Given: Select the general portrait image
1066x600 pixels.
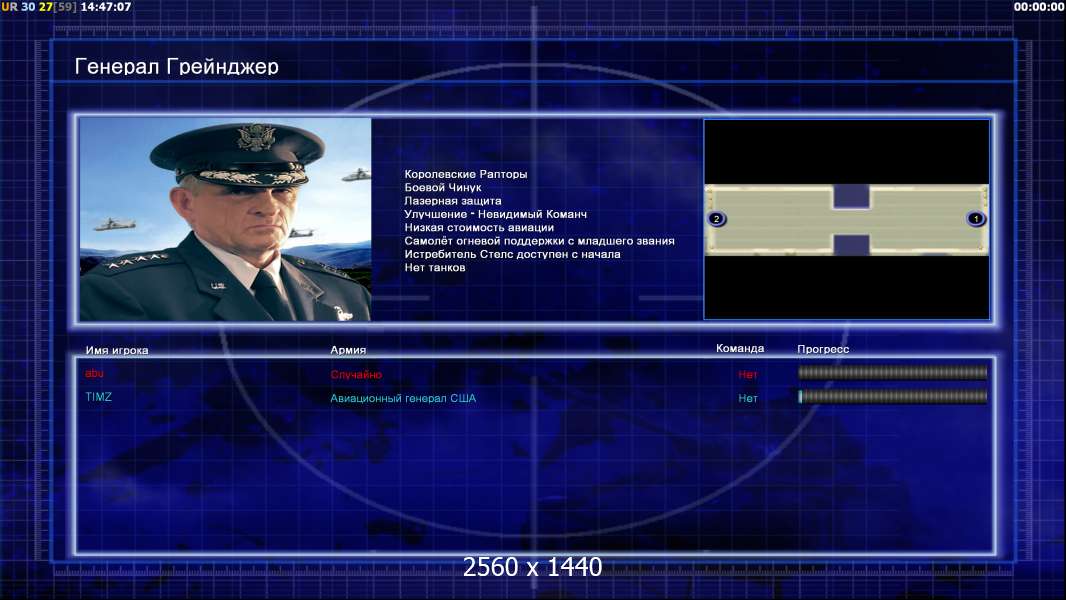Looking at the screenshot, I should point(225,219).
